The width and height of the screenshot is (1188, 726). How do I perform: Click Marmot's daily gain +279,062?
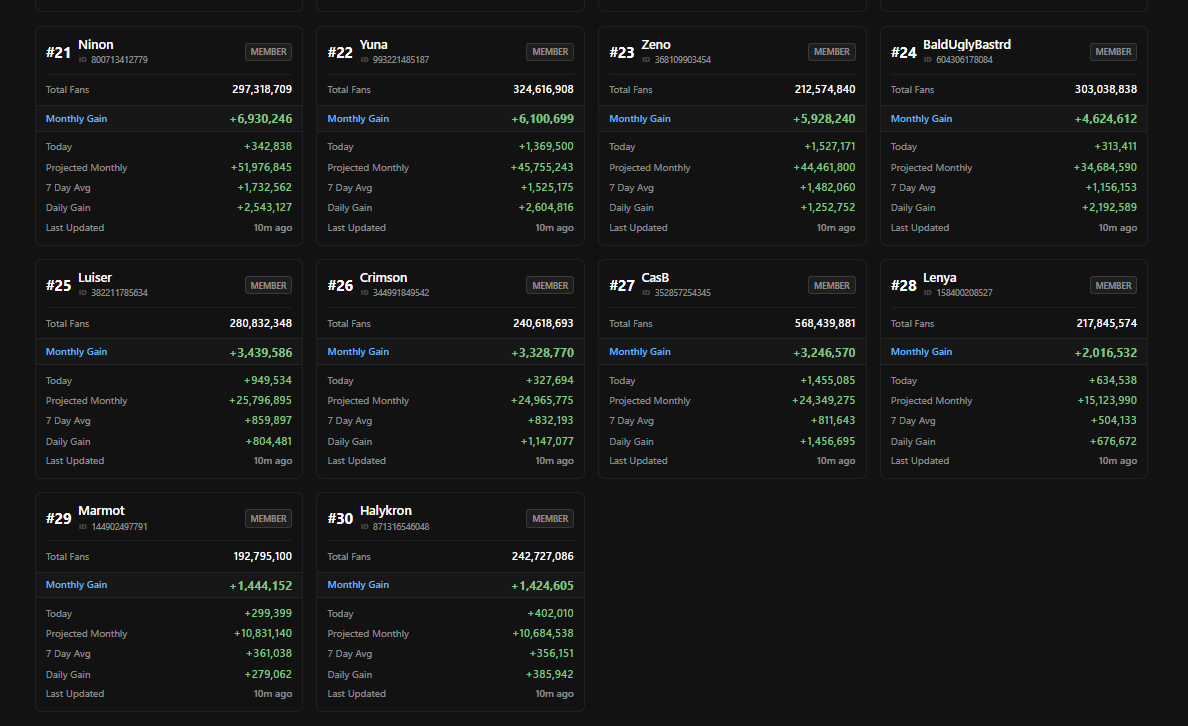(x=268, y=674)
